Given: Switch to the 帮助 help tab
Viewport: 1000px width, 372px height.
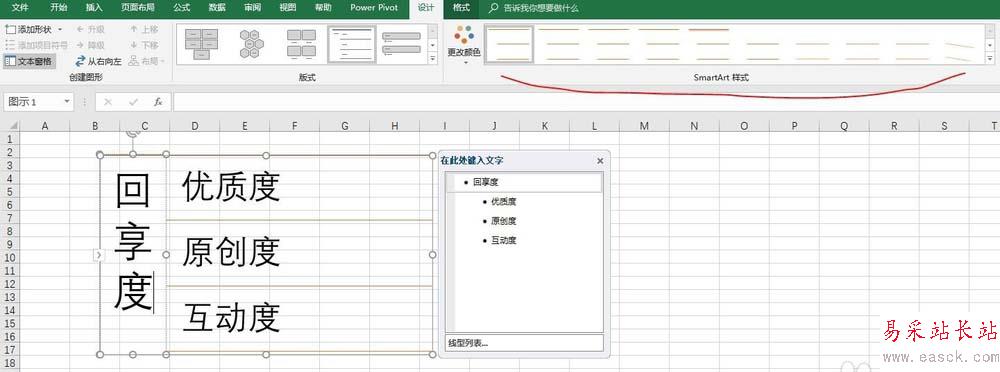Looking at the screenshot, I should click(323, 8).
